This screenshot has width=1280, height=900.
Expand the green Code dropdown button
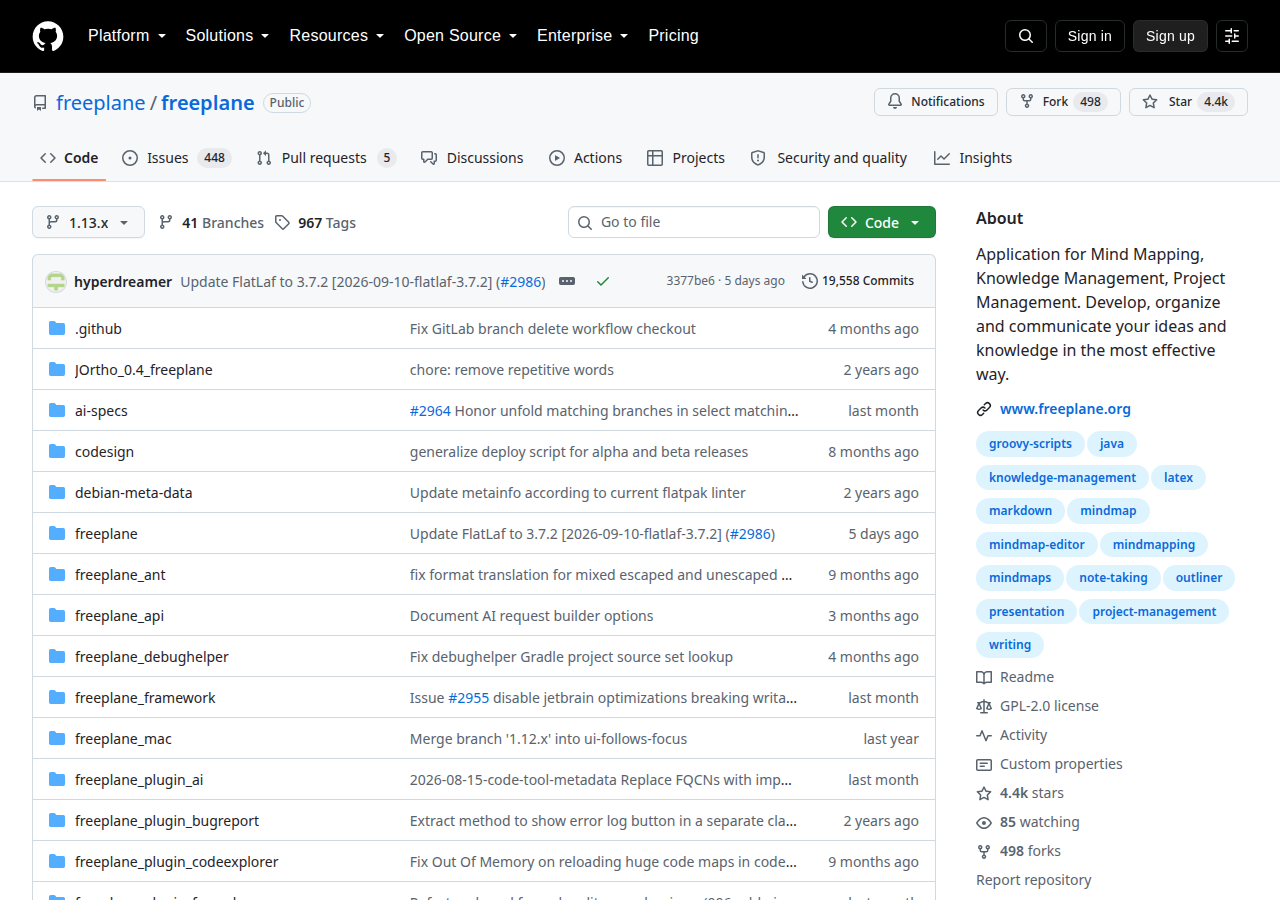point(882,222)
